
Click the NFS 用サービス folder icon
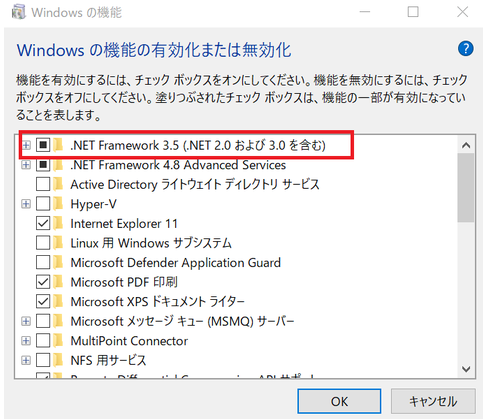(58, 360)
